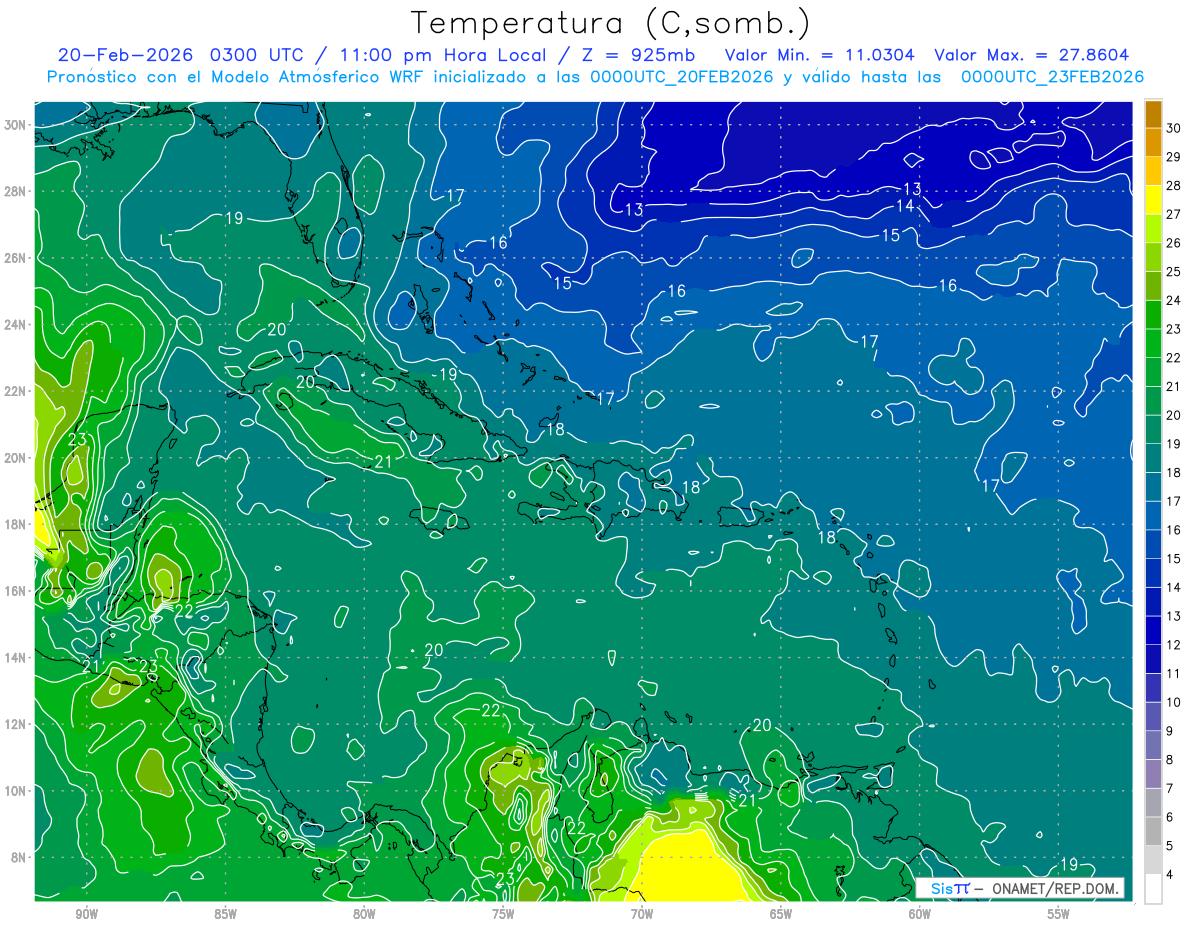
Task: Select the date '20-Feb-2026' in the header
Action: (126, 55)
